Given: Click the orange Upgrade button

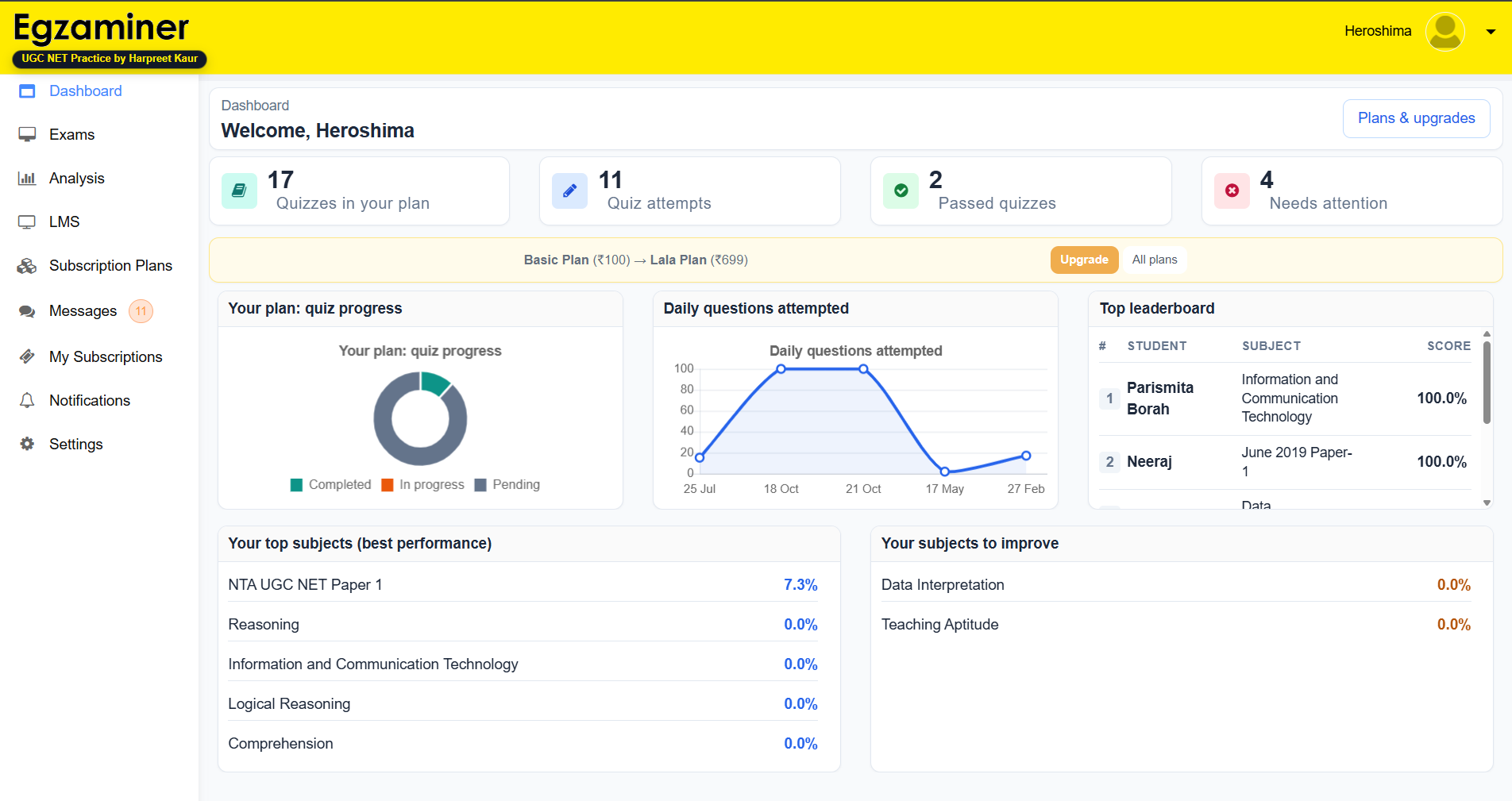Looking at the screenshot, I should [x=1083, y=260].
